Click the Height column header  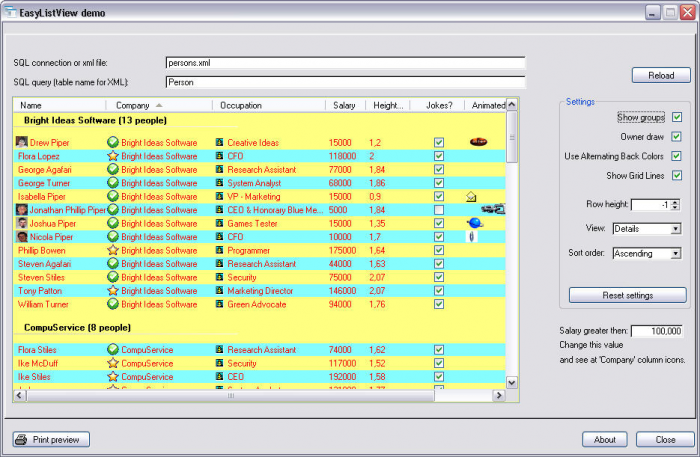[388, 105]
